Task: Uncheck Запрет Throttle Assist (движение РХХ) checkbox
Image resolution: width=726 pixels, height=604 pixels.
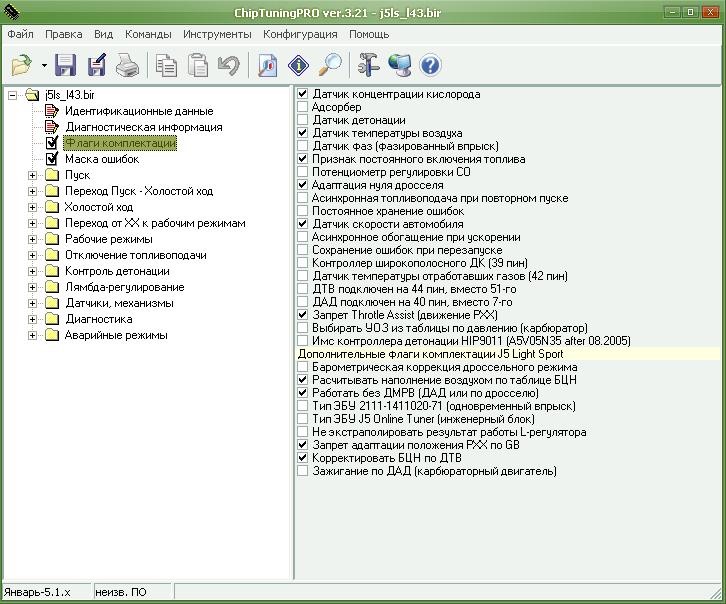Action: point(303,315)
